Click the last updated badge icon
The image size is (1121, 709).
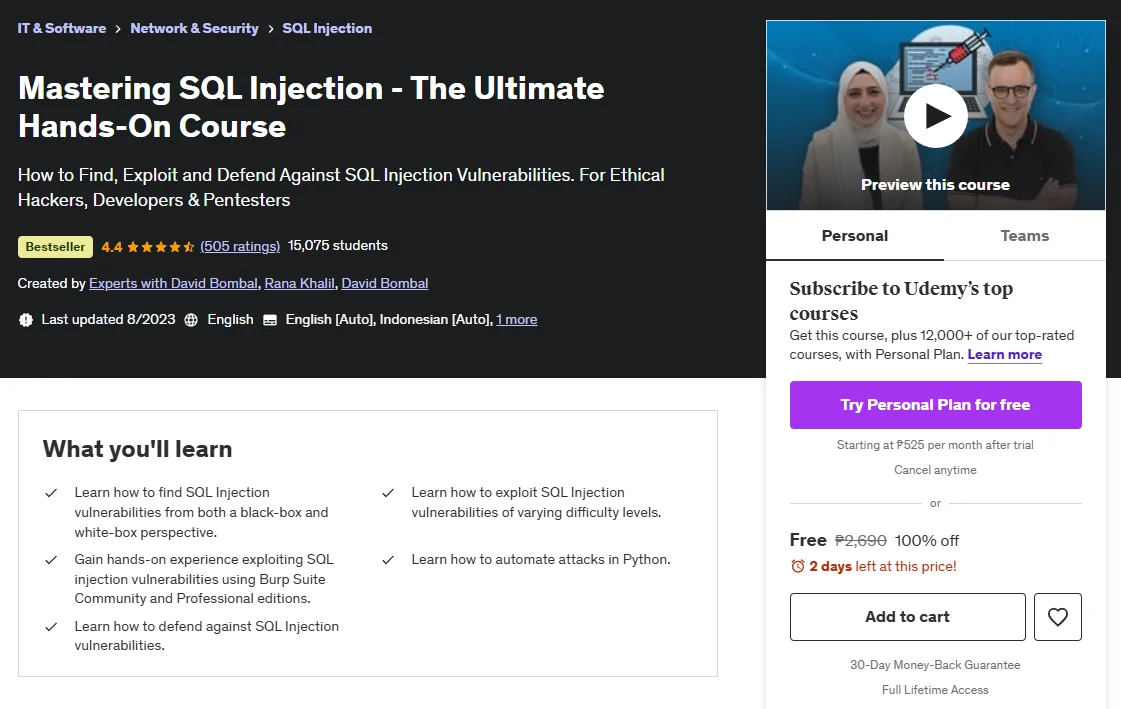click(26, 320)
